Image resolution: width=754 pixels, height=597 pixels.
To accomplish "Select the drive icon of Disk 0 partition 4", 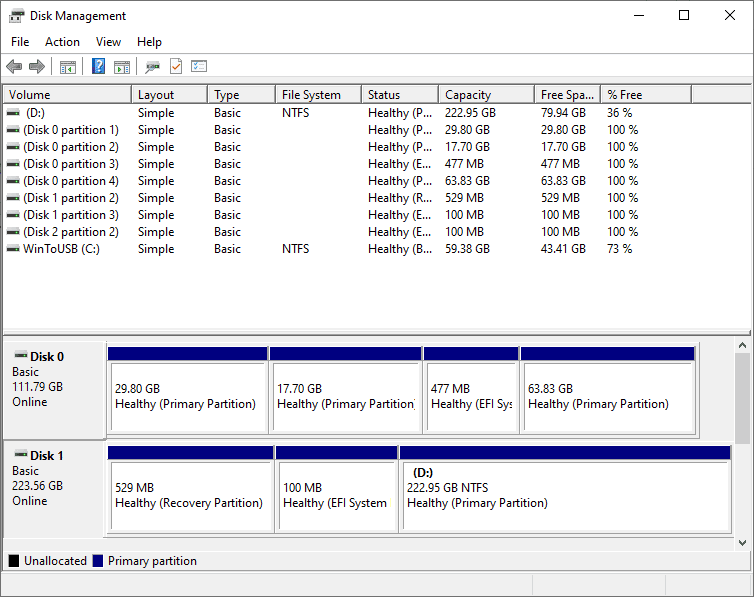I will tap(13, 181).
